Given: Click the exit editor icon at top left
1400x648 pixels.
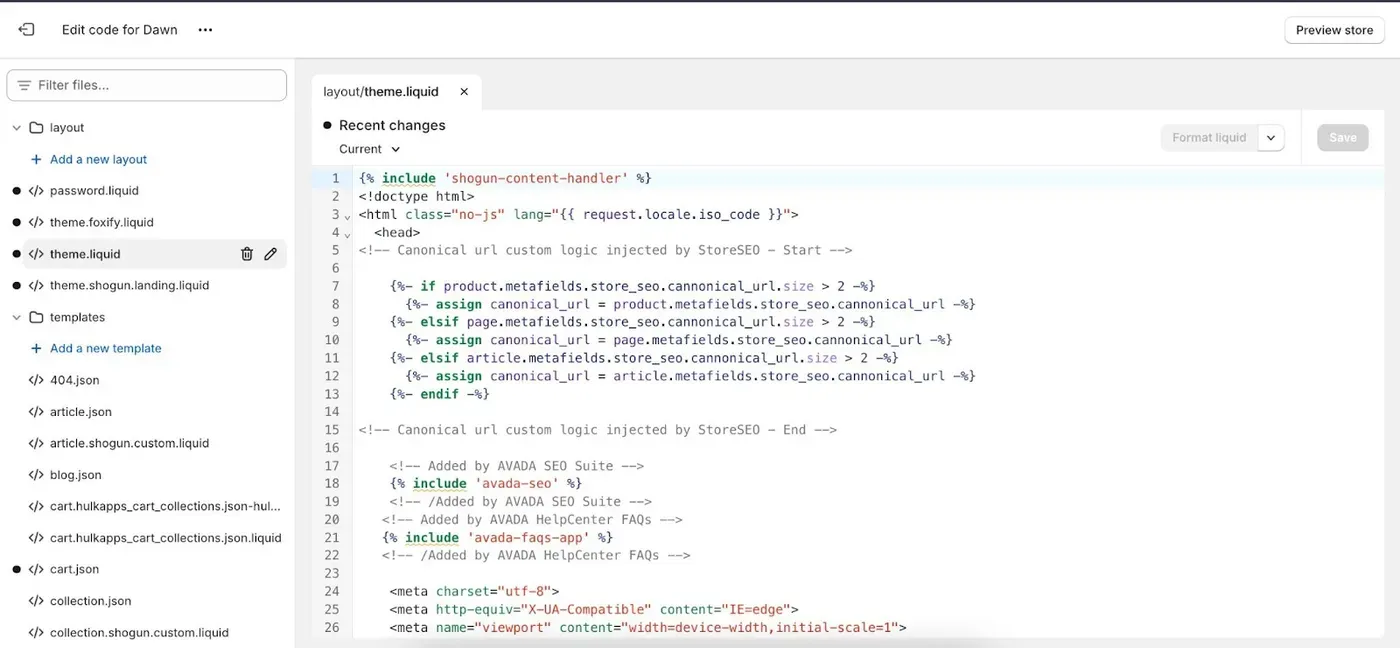Looking at the screenshot, I should (26, 30).
